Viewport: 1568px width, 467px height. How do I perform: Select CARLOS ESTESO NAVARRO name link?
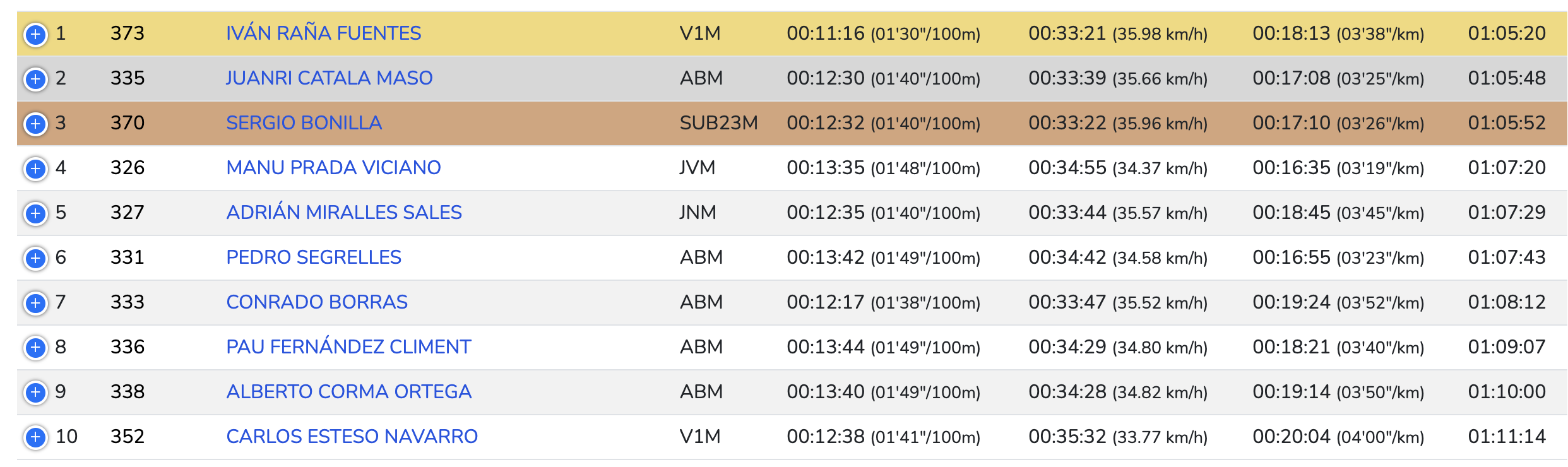point(352,436)
